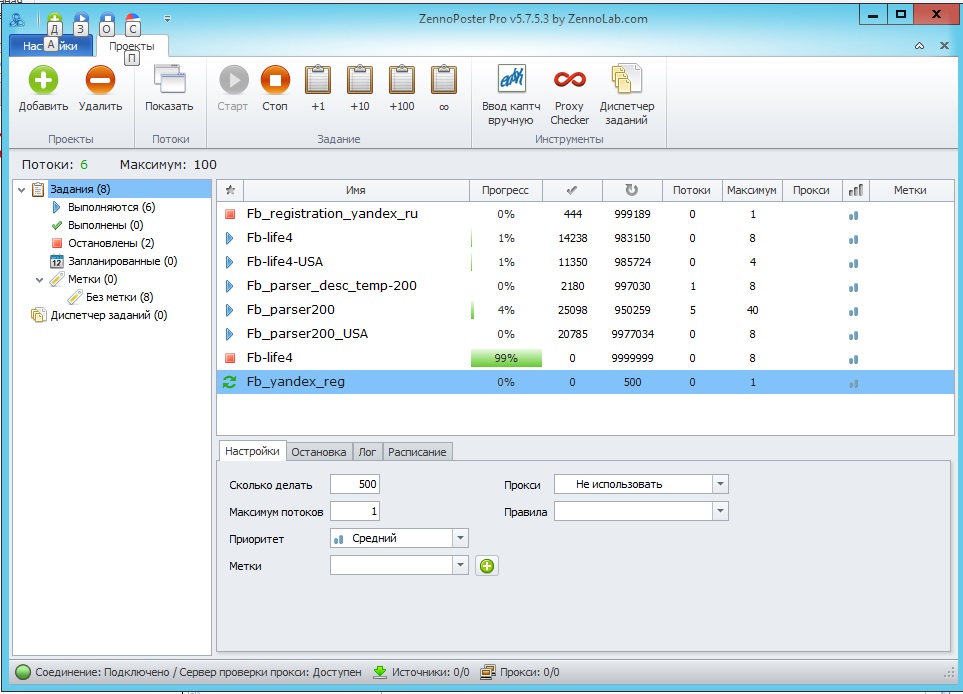Screen dimensions: 963x694
Task: Click the infinity task clipboard icon
Action: pyautogui.click(x=444, y=81)
